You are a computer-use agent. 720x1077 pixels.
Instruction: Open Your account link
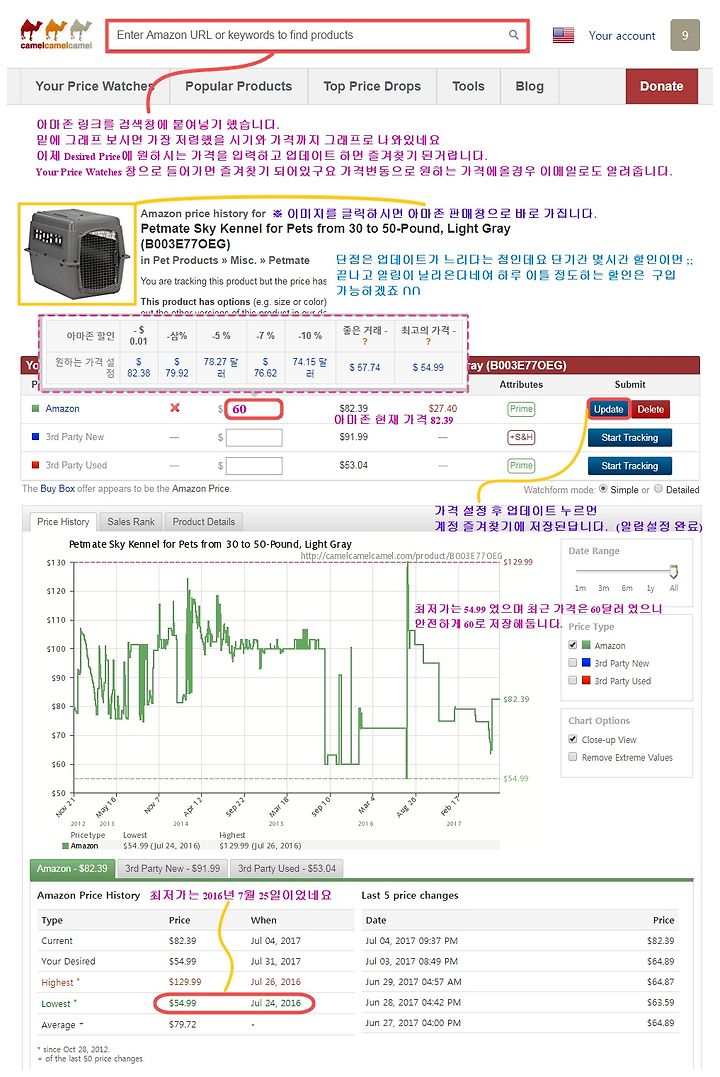[622, 36]
